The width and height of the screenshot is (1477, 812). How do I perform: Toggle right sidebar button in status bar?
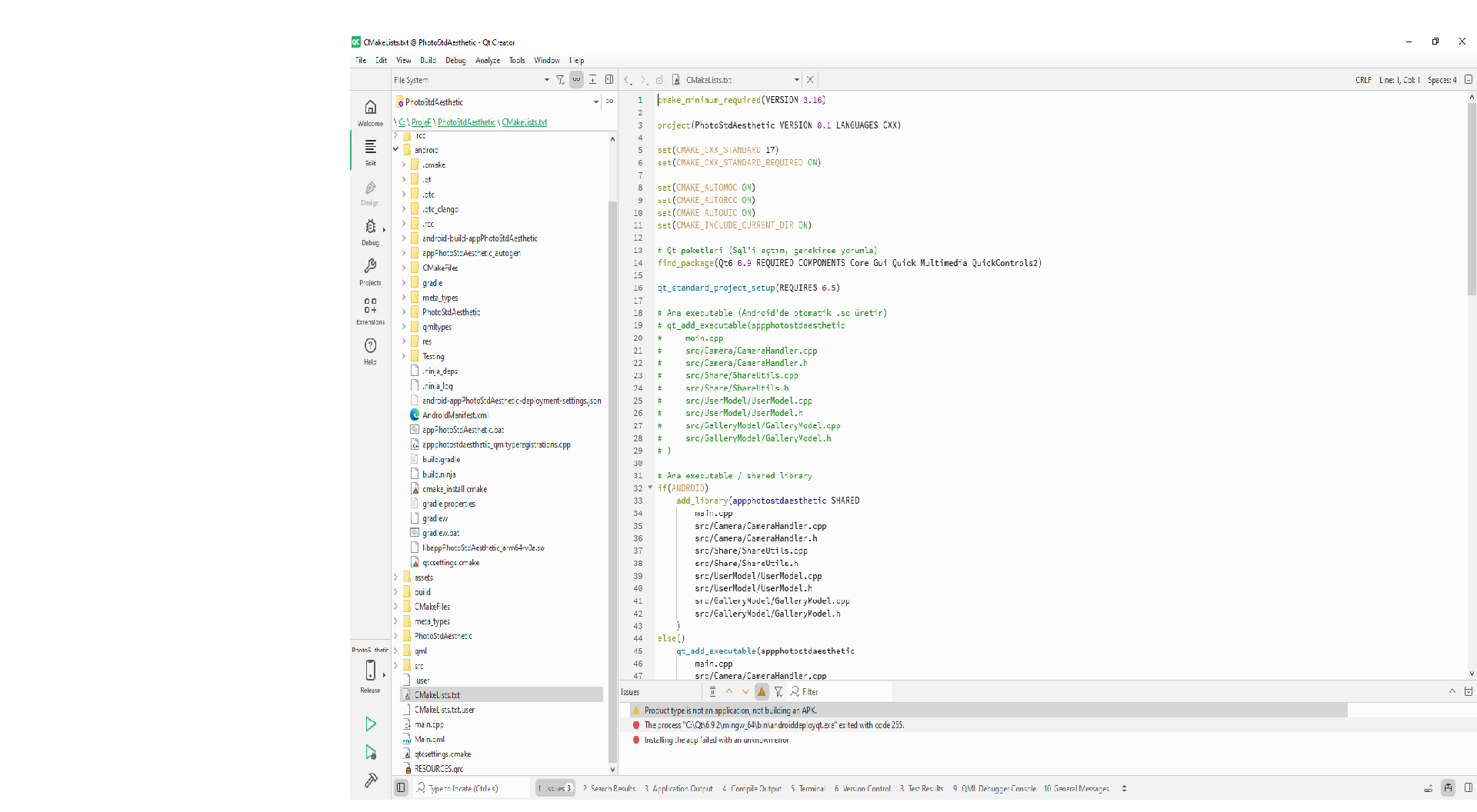coord(1469,787)
